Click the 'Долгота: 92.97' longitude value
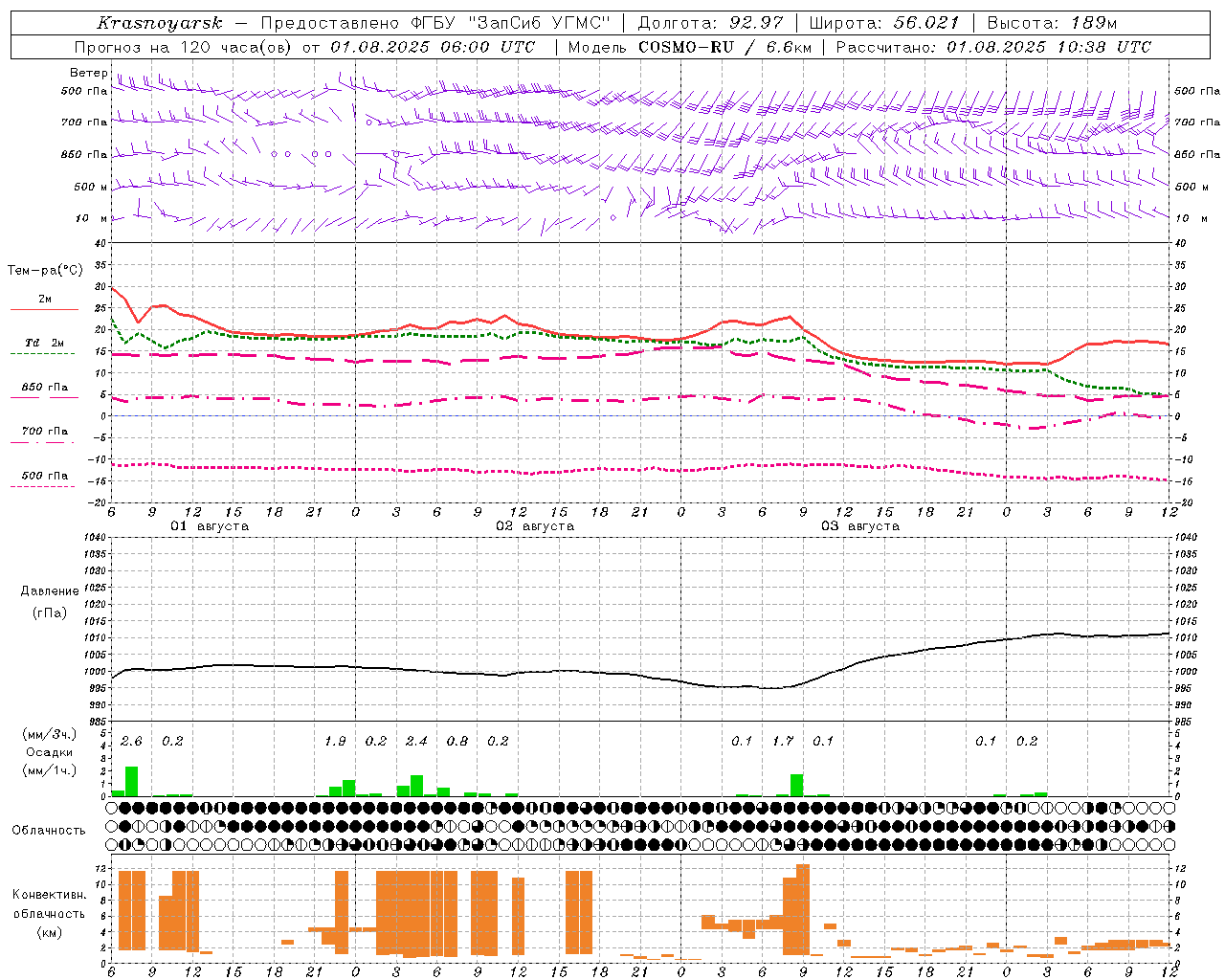 (x=710, y=23)
